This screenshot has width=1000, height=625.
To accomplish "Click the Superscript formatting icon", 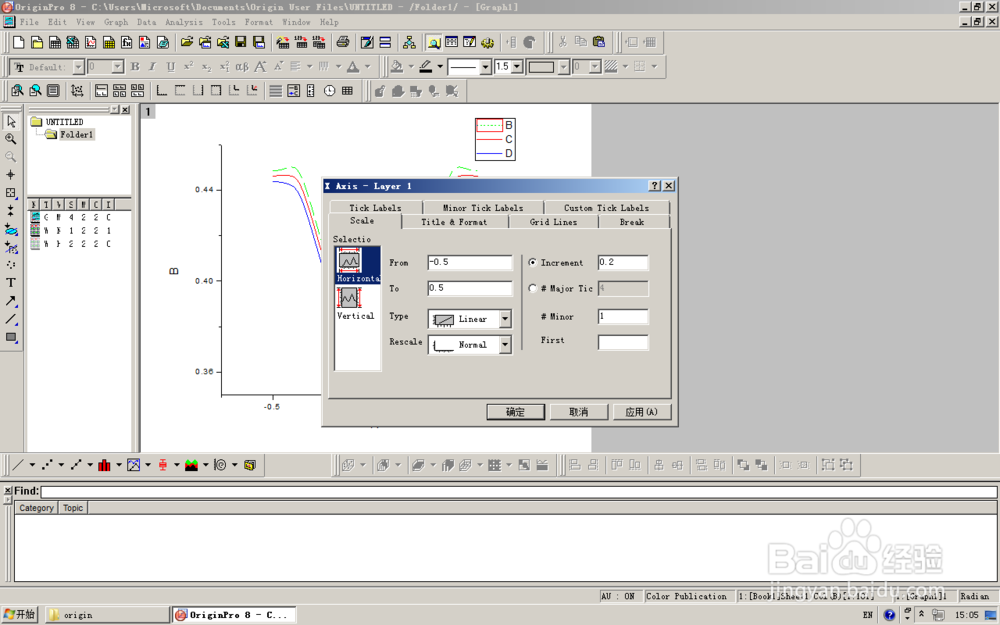I will pos(188,66).
